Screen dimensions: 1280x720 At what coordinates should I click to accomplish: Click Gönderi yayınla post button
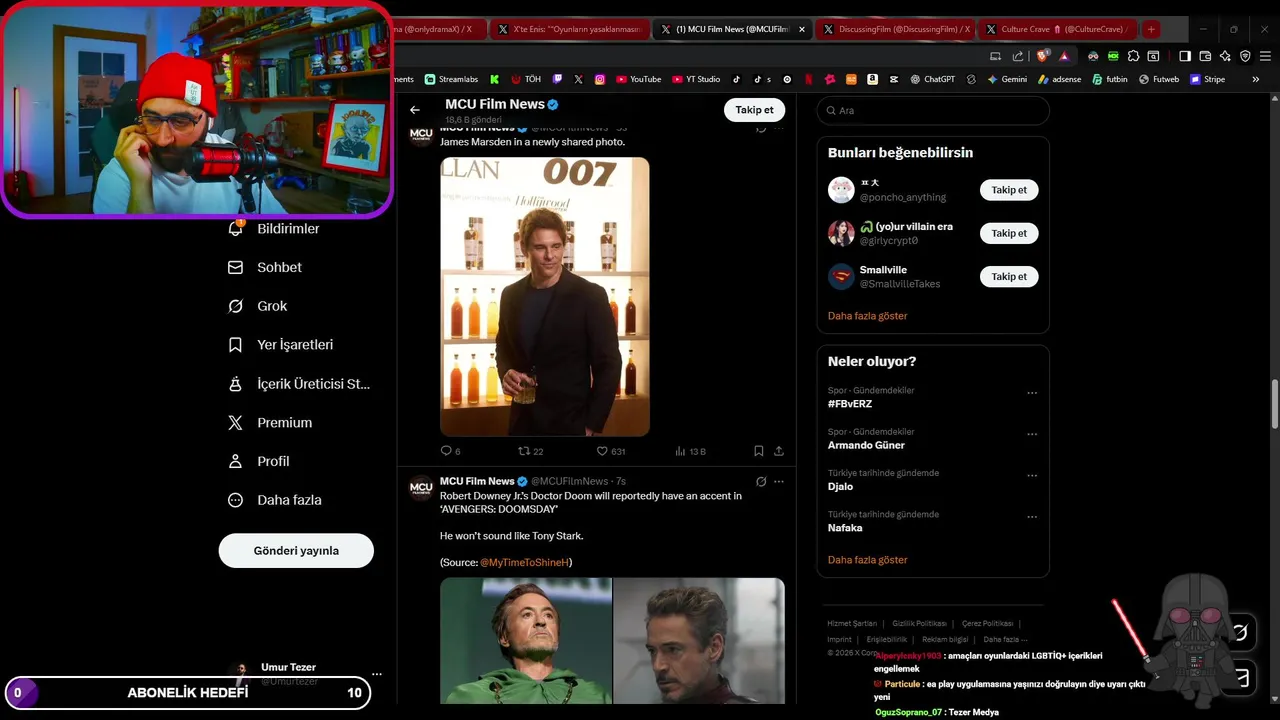[x=296, y=551]
